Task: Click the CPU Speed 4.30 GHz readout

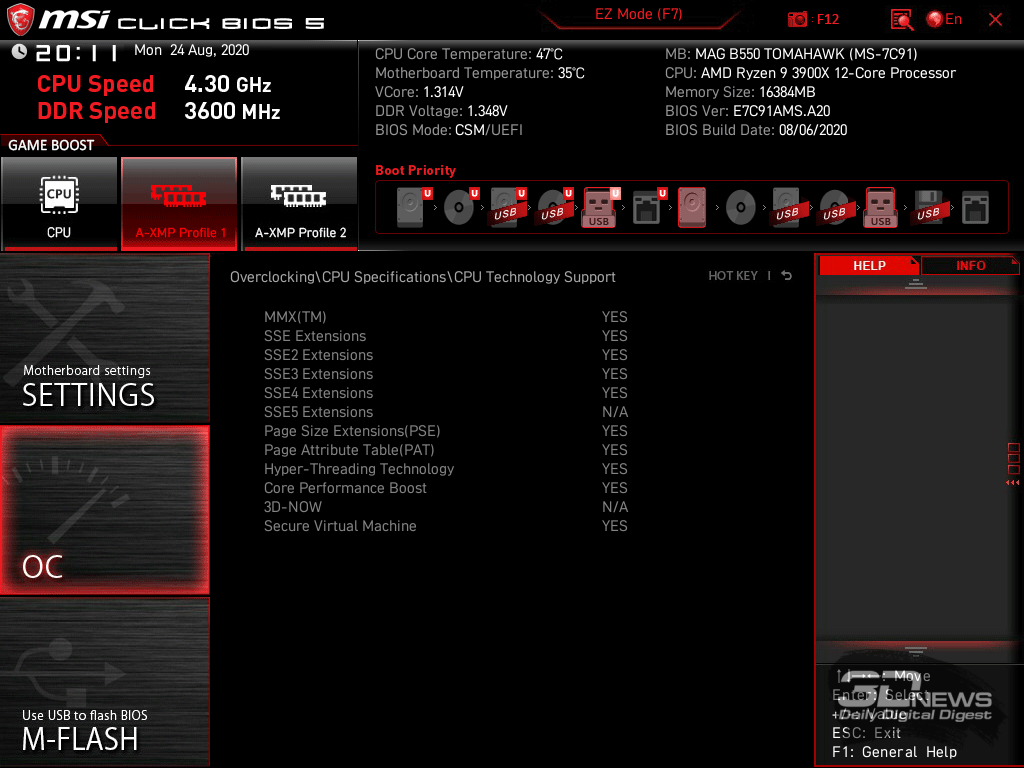Action: coord(154,84)
